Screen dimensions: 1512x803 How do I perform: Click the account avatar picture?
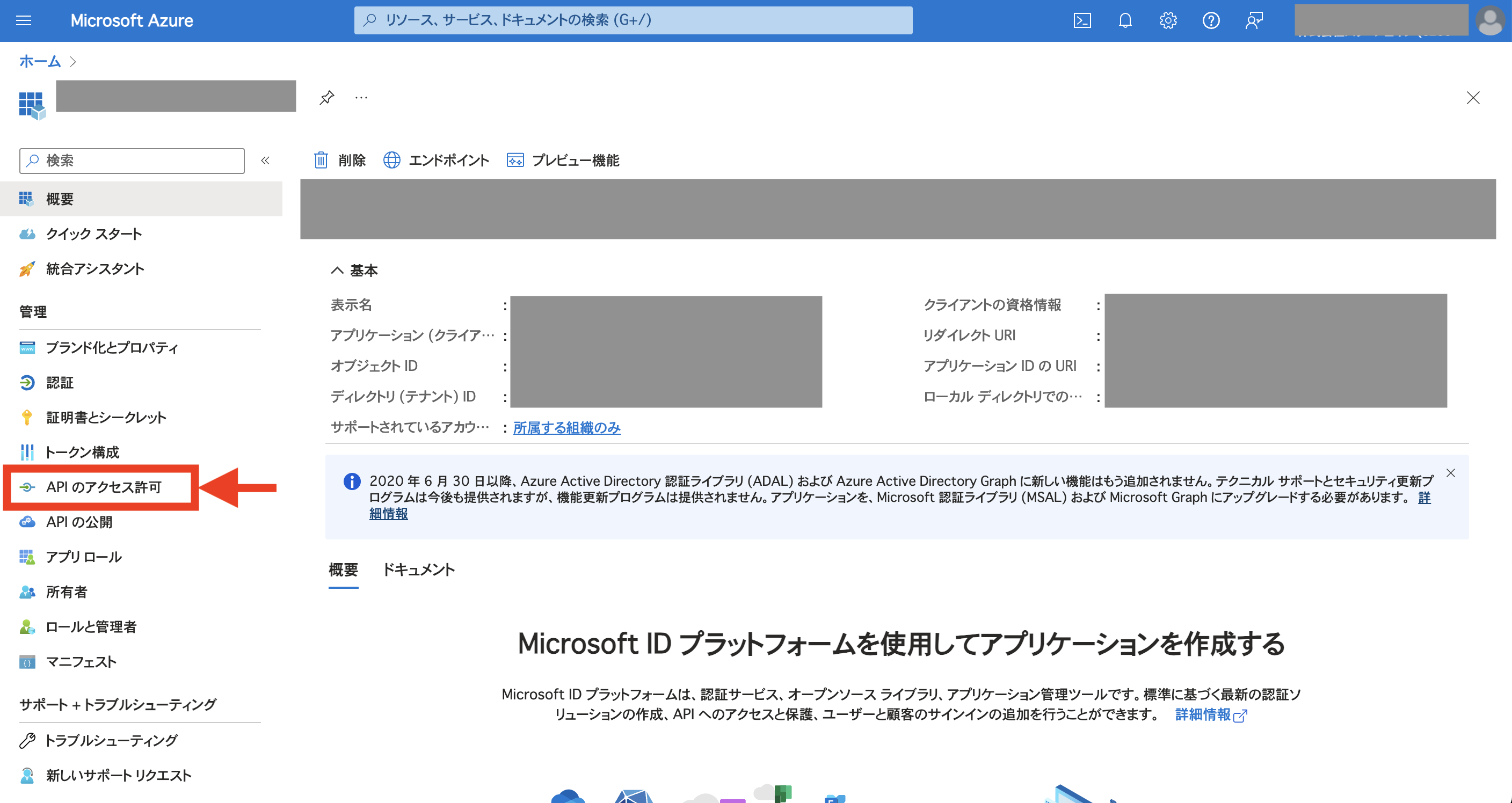coord(1489,20)
